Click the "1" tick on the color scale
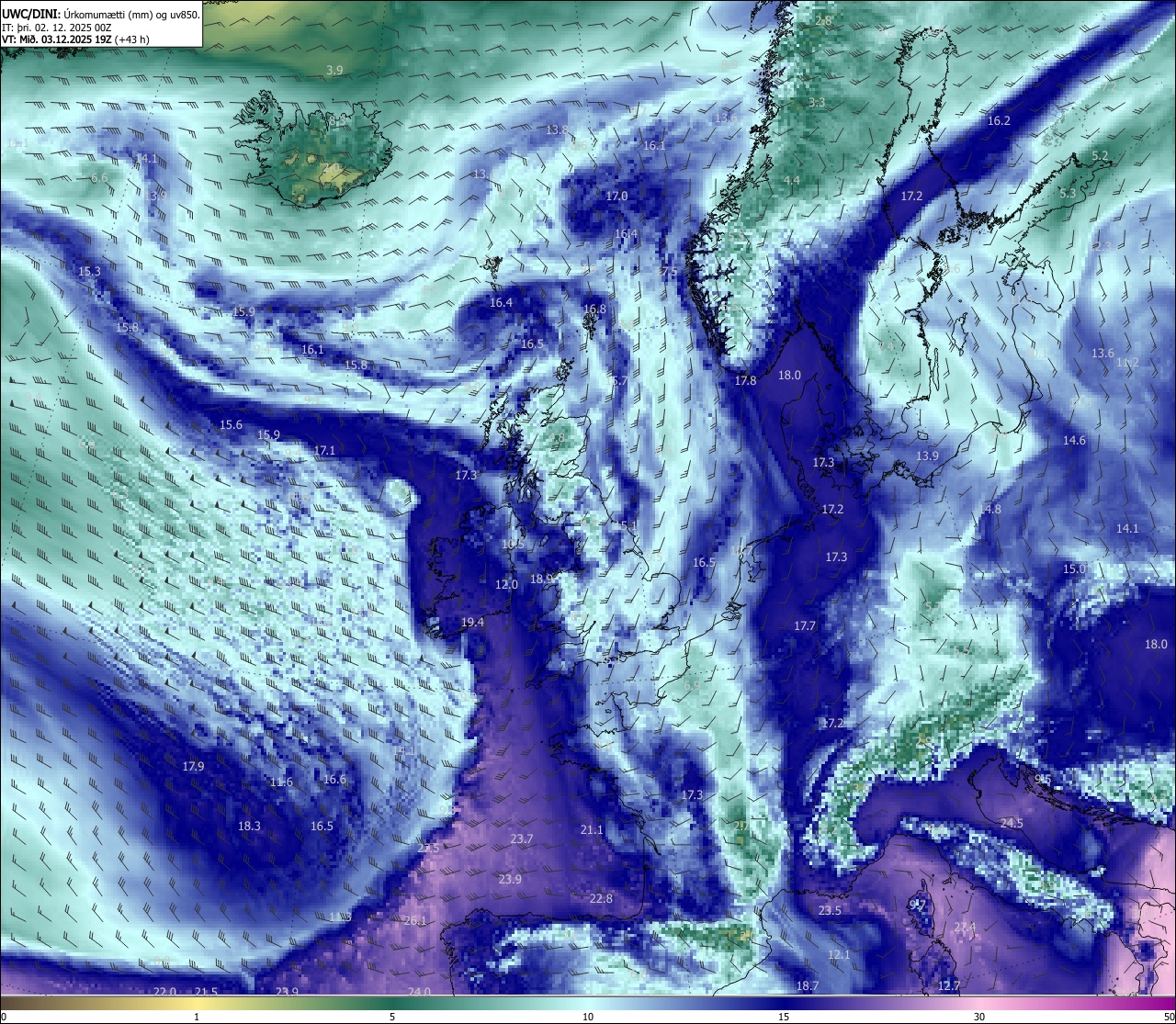 tap(197, 1016)
